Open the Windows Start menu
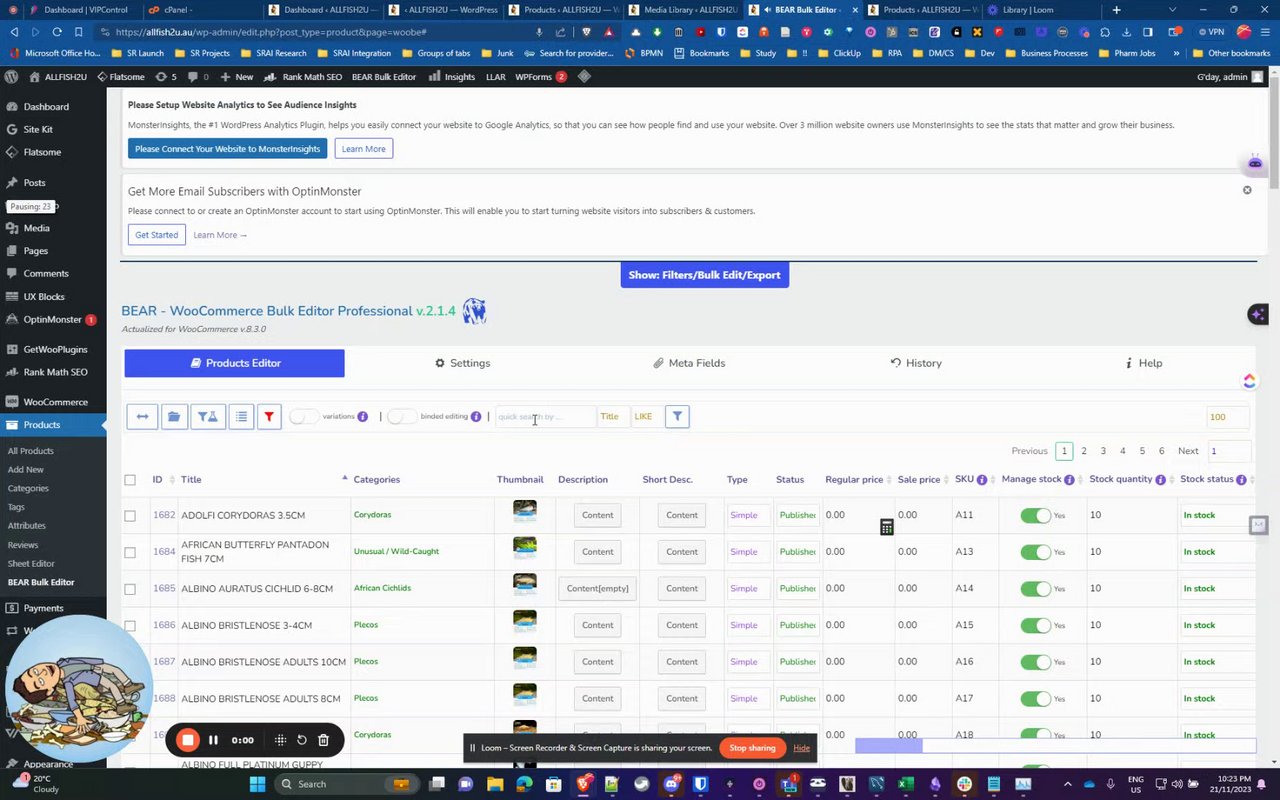Viewport: 1280px width, 800px height. (x=257, y=784)
